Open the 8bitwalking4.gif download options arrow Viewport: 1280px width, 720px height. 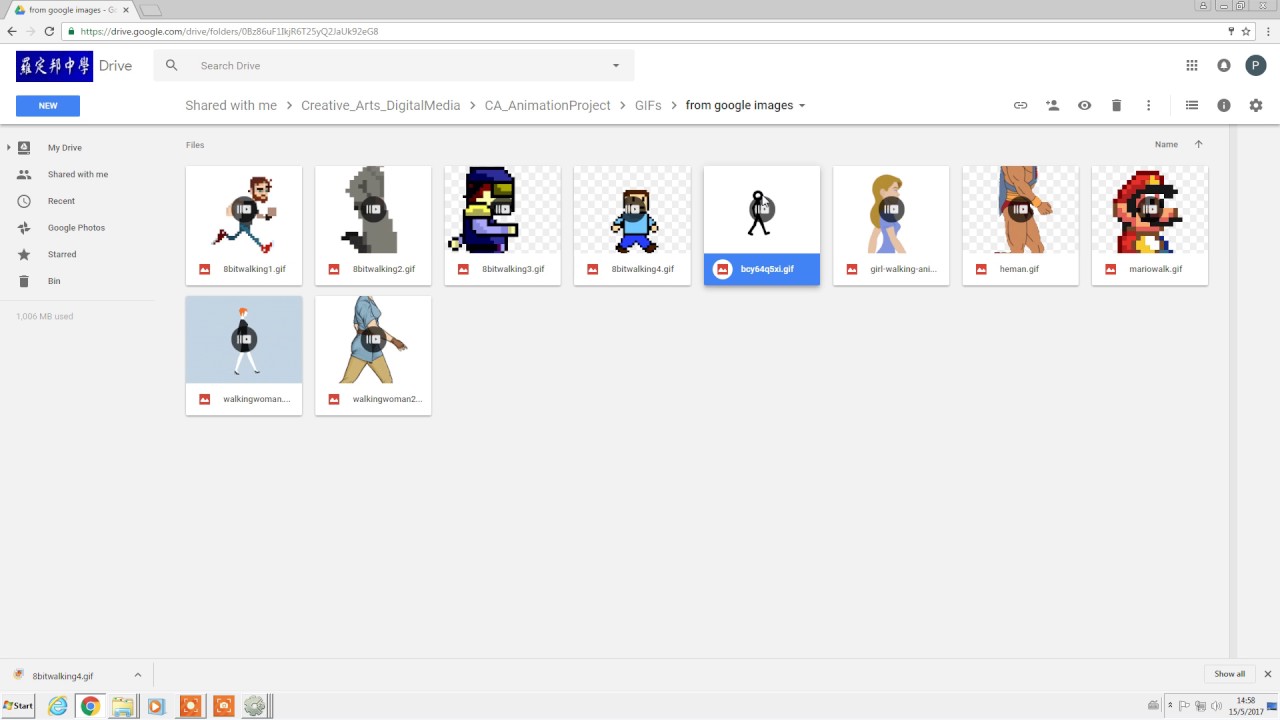point(137,676)
